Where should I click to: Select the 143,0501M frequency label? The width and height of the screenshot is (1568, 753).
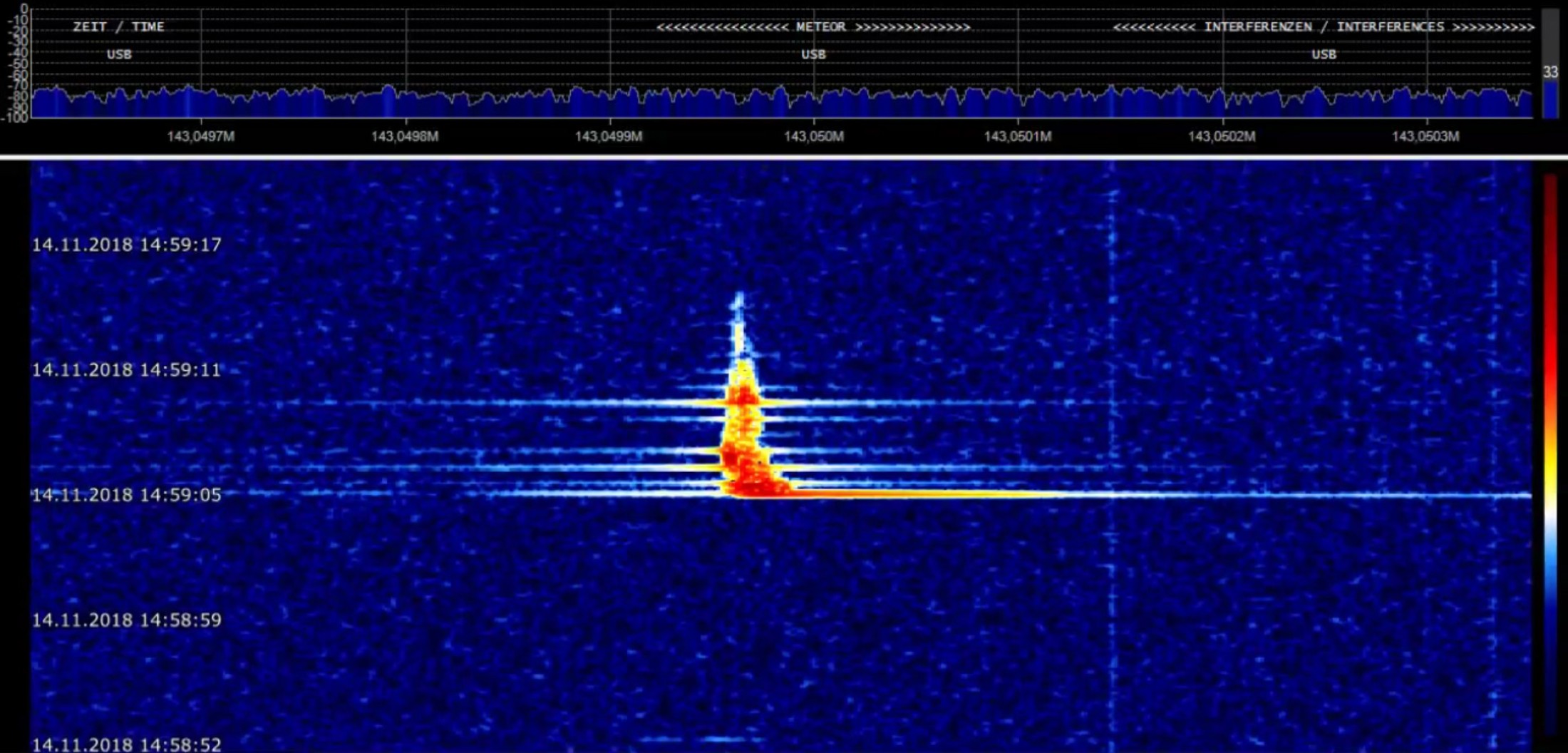(1017, 136)
